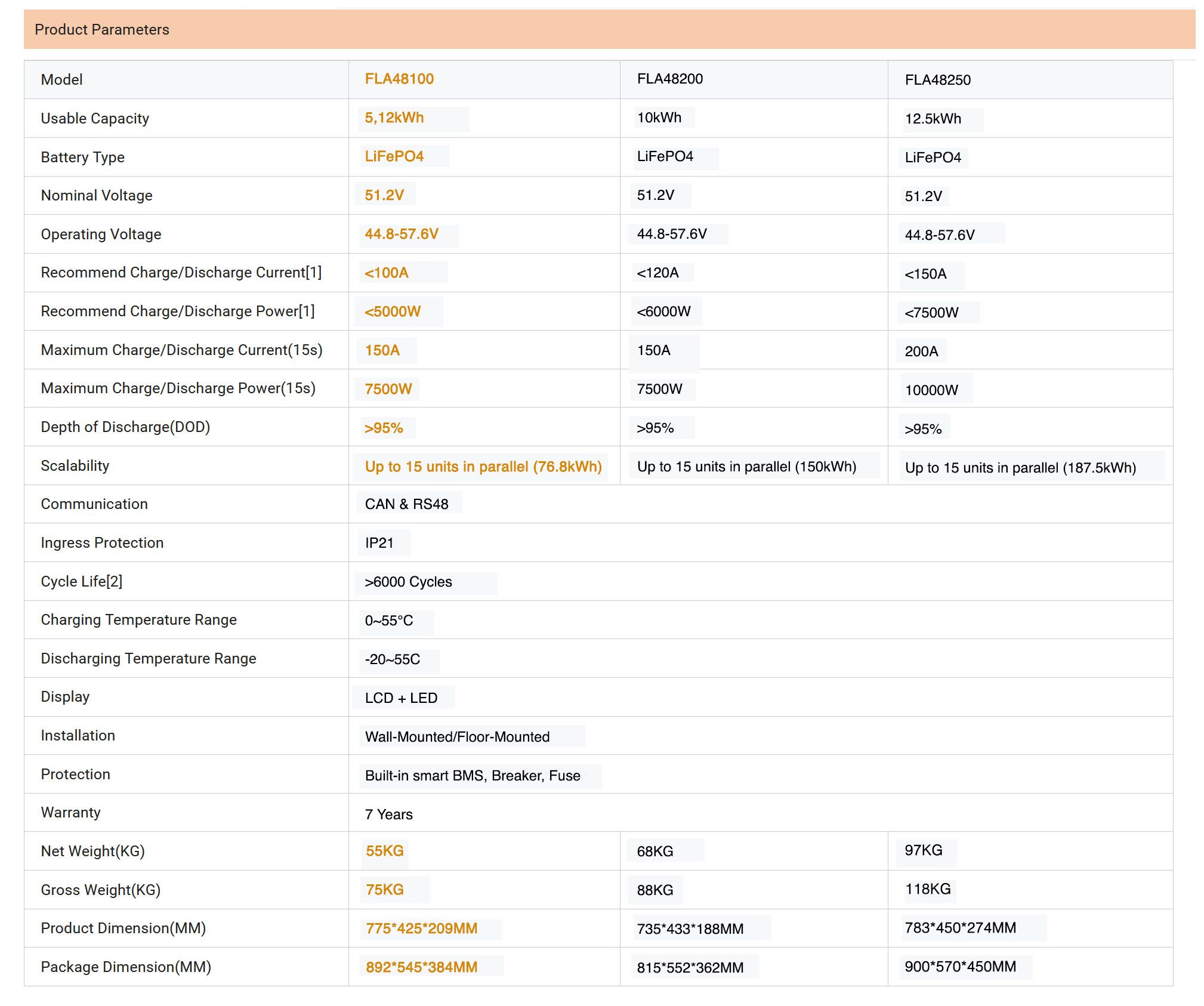
Task: Click the Recommend Charge/Discharge Current[1] label
Action: coord(181,273)
